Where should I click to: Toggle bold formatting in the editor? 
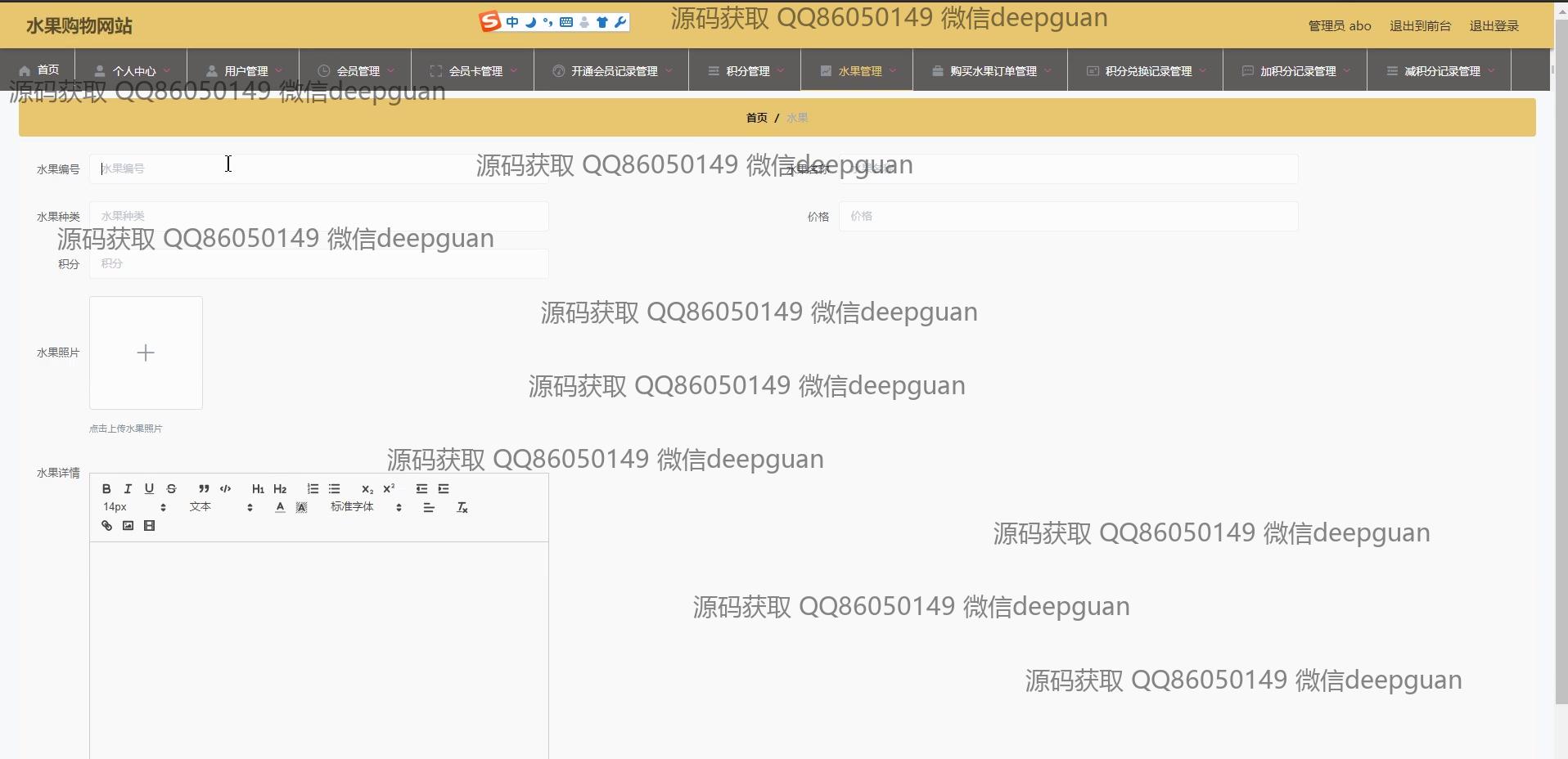(106, 488)
